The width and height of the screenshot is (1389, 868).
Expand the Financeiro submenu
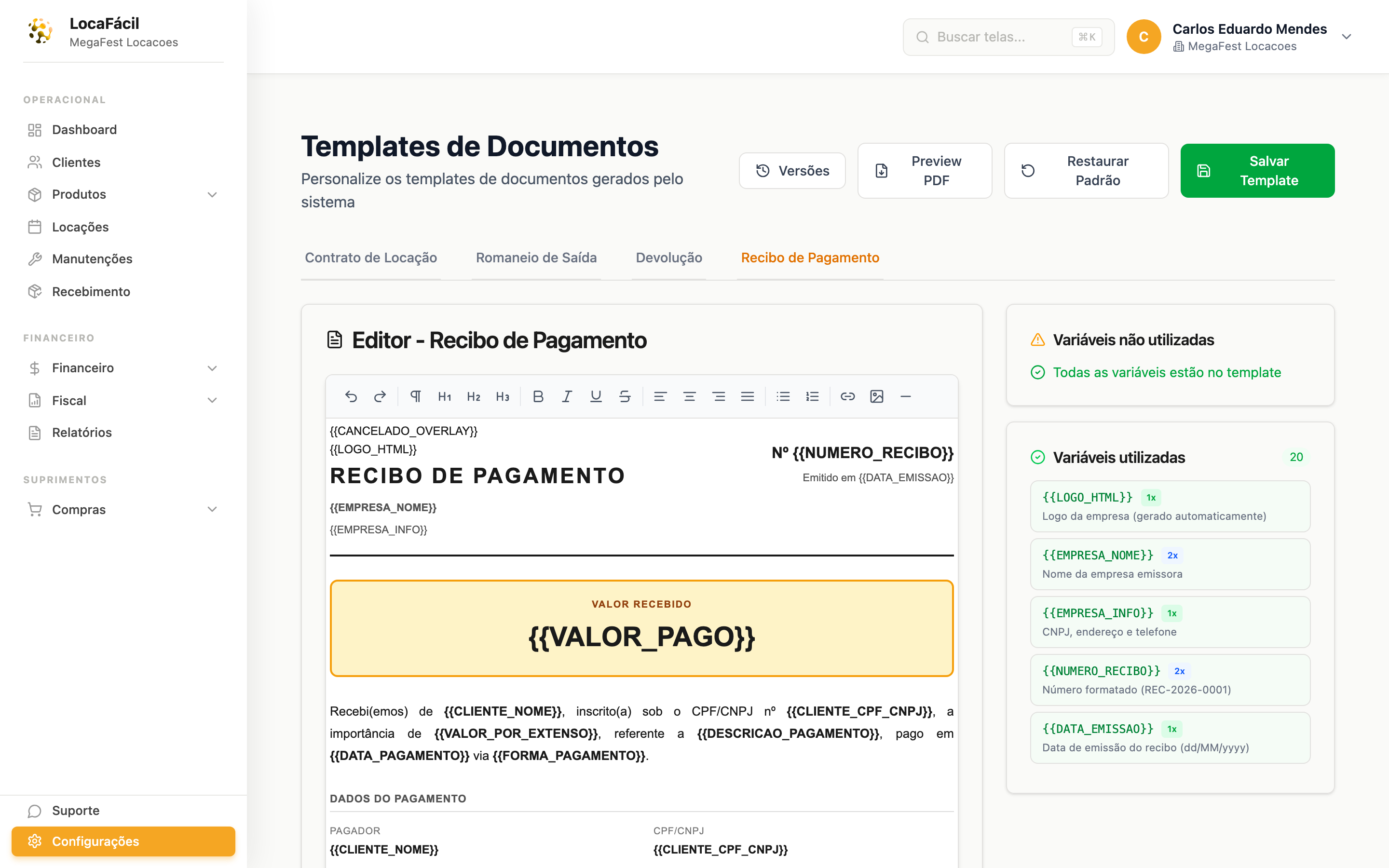pyautogui.click(x=212, y=368)
